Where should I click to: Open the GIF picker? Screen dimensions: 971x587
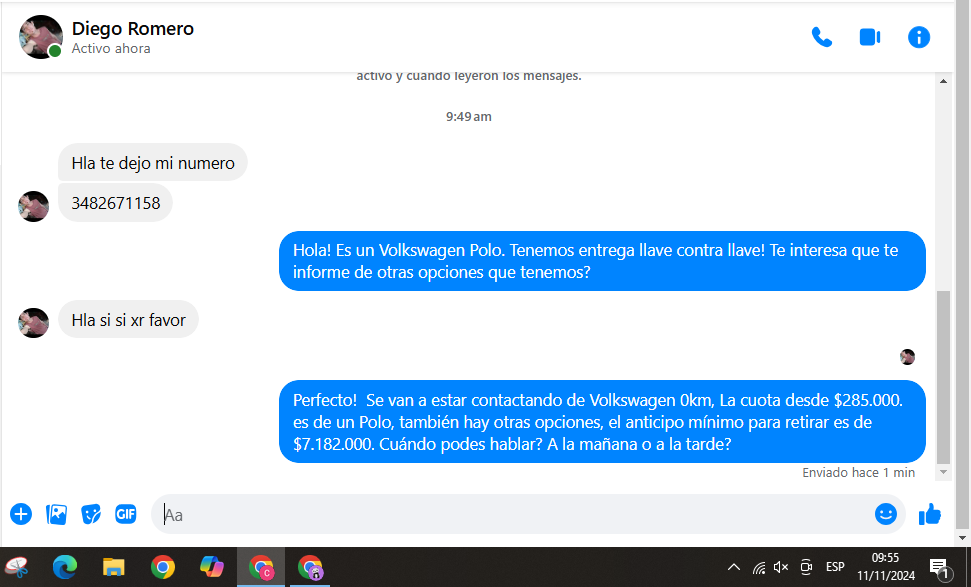(x=125, y=514)
